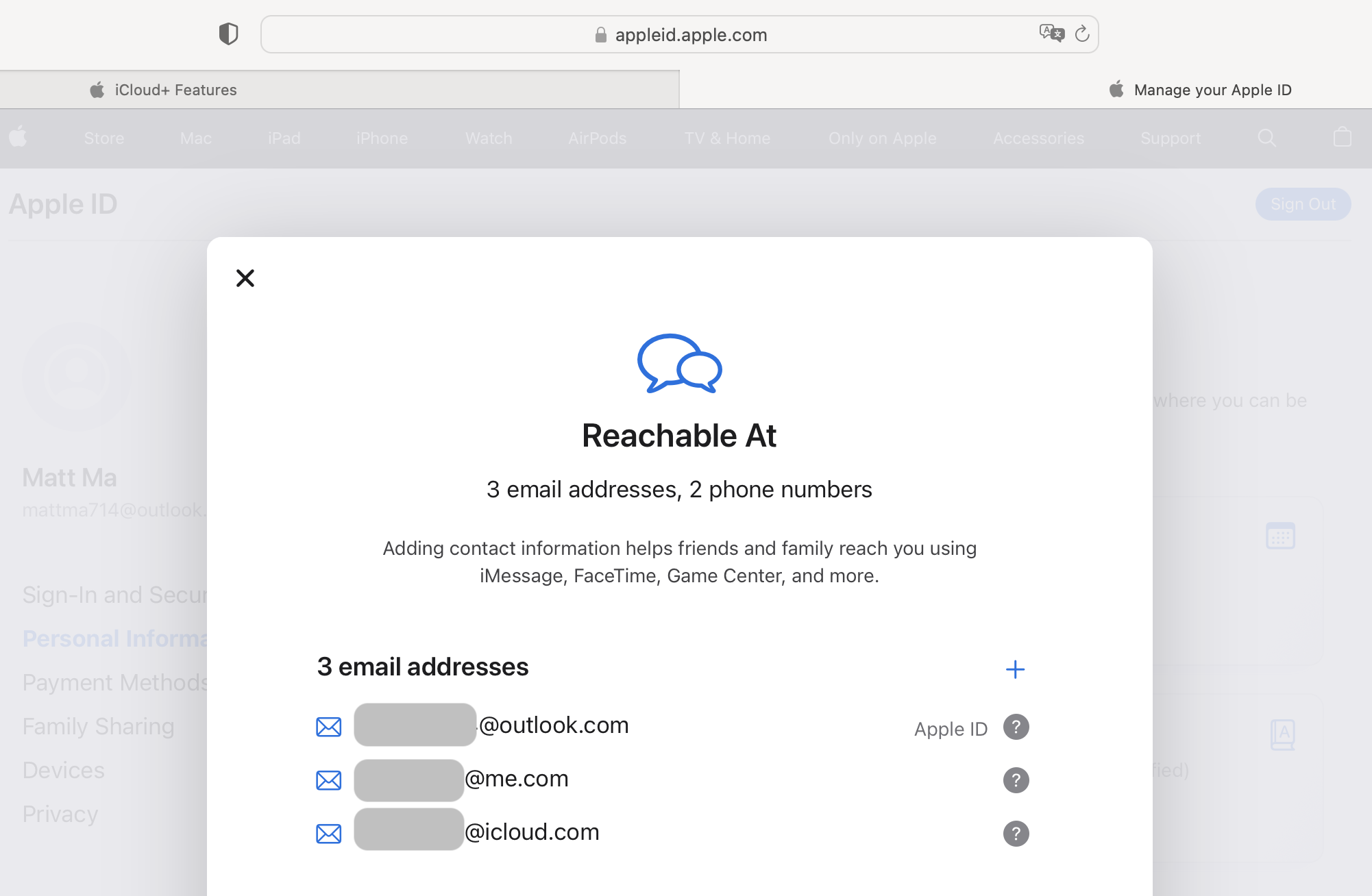Open the iPhone menu item

(382, 138)
